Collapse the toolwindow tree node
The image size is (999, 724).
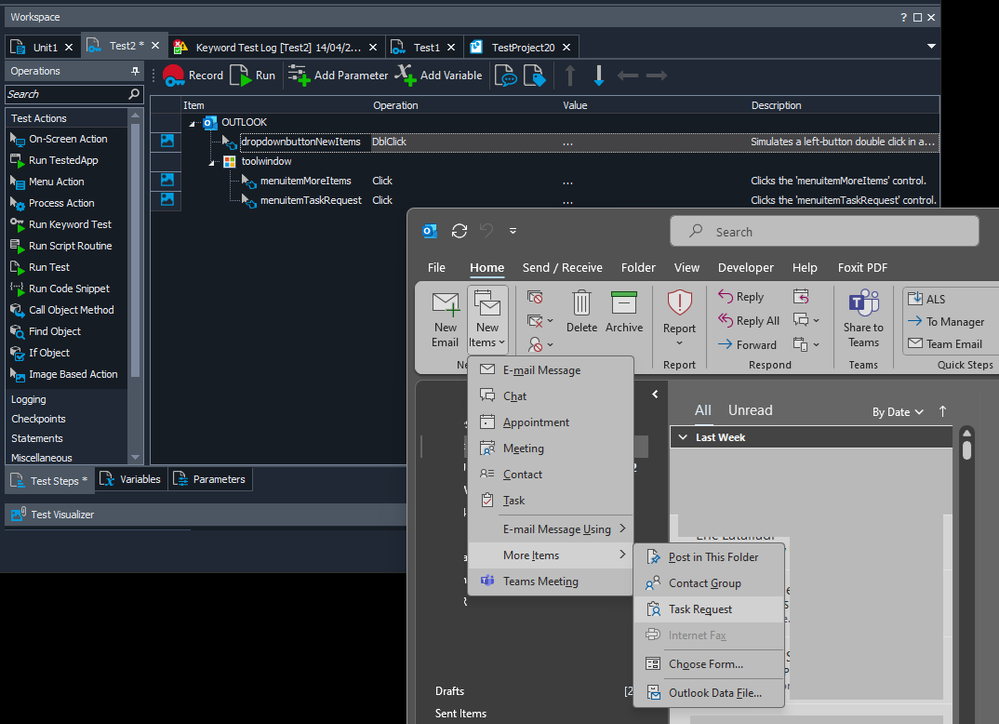coord(212,163)
